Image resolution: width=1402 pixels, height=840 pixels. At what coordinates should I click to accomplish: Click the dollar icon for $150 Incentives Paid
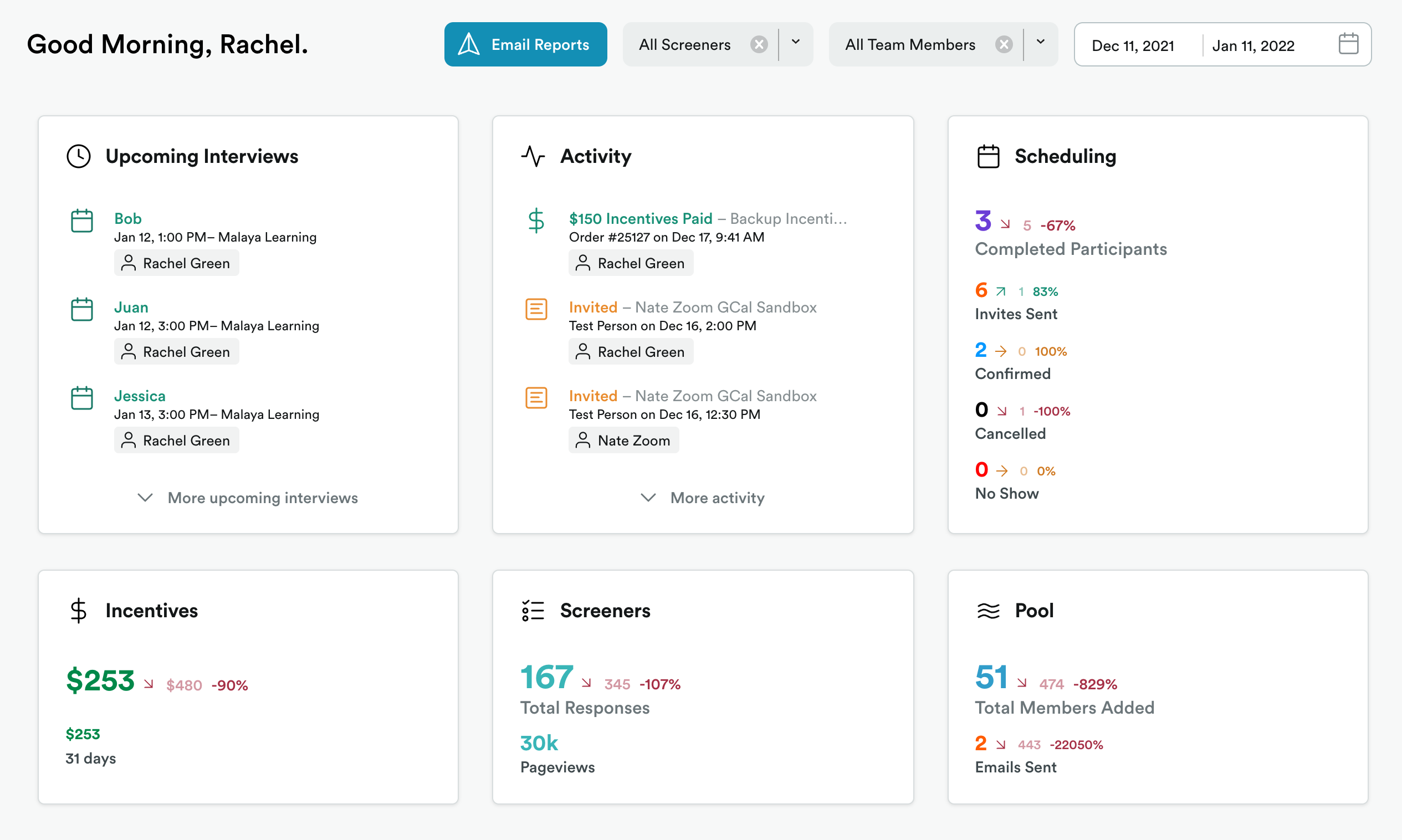[535, 221]
